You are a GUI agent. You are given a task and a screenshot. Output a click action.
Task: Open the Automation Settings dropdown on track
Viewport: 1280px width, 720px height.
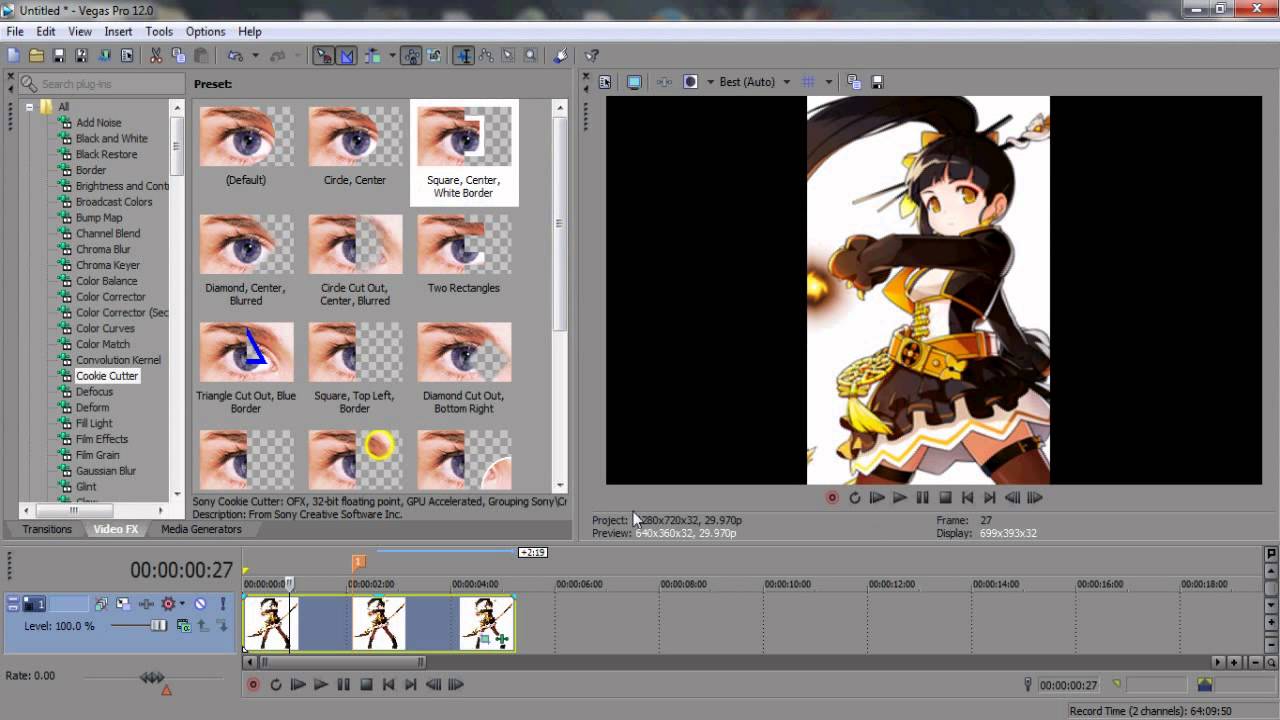click(x=182, y=604)
